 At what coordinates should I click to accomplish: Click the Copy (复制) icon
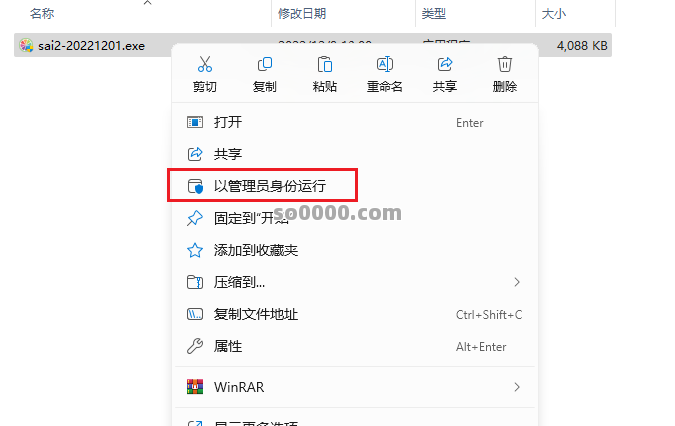265,64
